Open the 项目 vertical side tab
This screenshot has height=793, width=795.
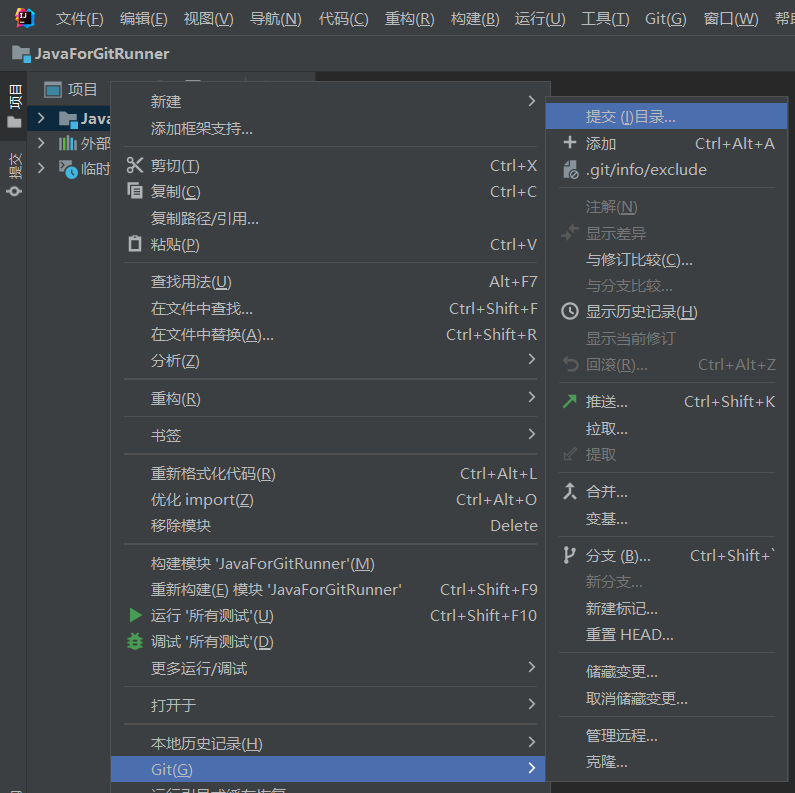pyautogui.click(x=14, y=106)
